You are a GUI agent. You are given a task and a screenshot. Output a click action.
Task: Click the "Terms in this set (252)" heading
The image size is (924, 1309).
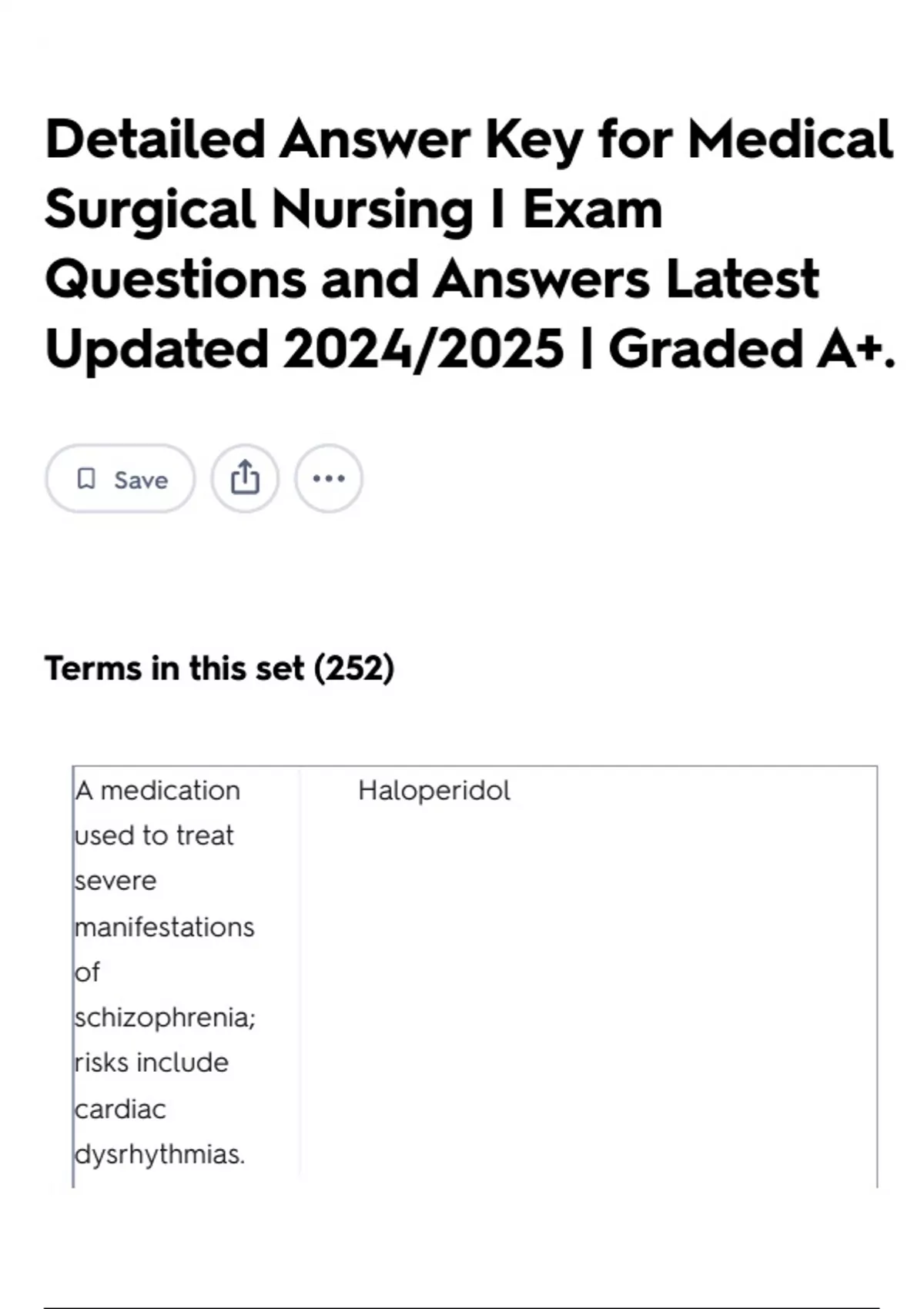[219, 668]
